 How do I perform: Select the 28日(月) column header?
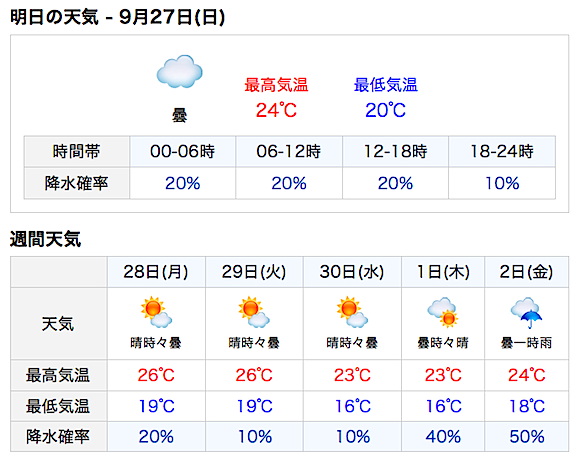point(156,272)
